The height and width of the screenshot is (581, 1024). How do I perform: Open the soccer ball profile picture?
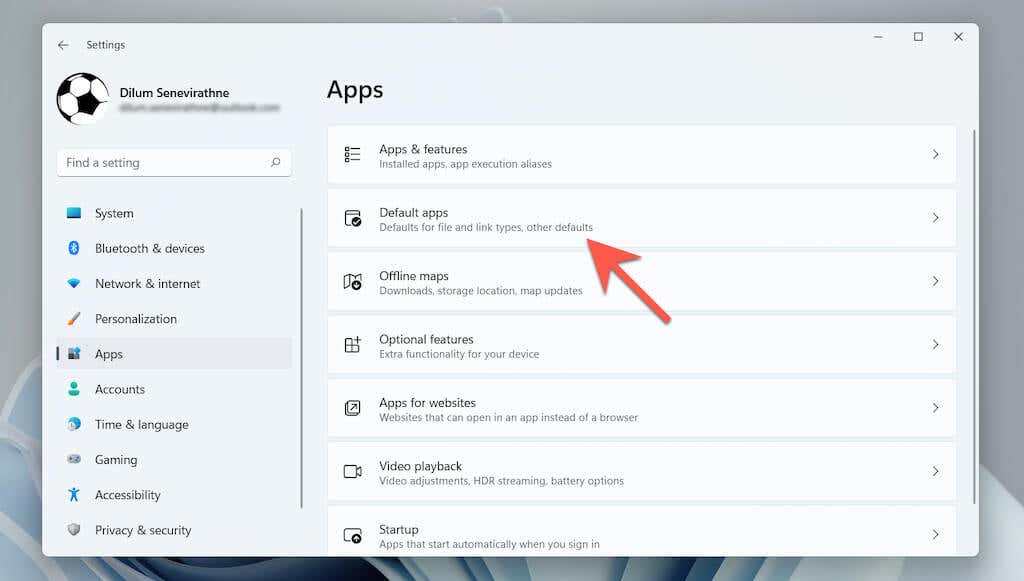pyautogui.click(x=83, y=99)
